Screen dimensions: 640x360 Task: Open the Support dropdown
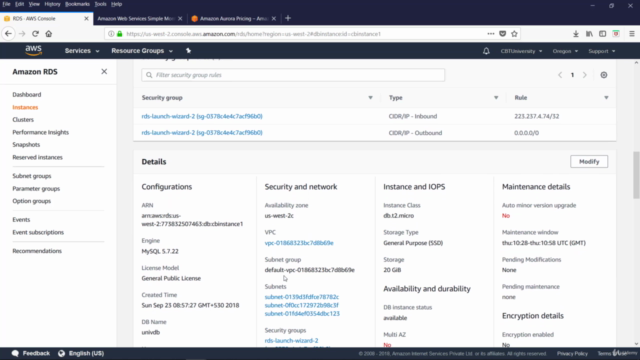tap(602, 51)
